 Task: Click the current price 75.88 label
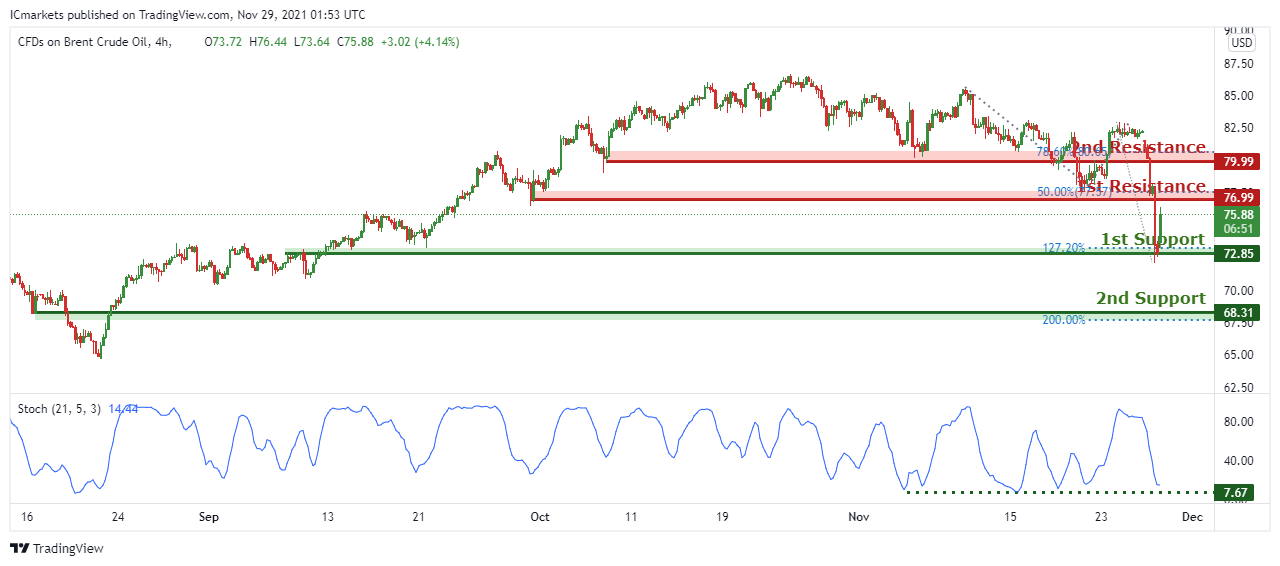[x=1239, y=214]
